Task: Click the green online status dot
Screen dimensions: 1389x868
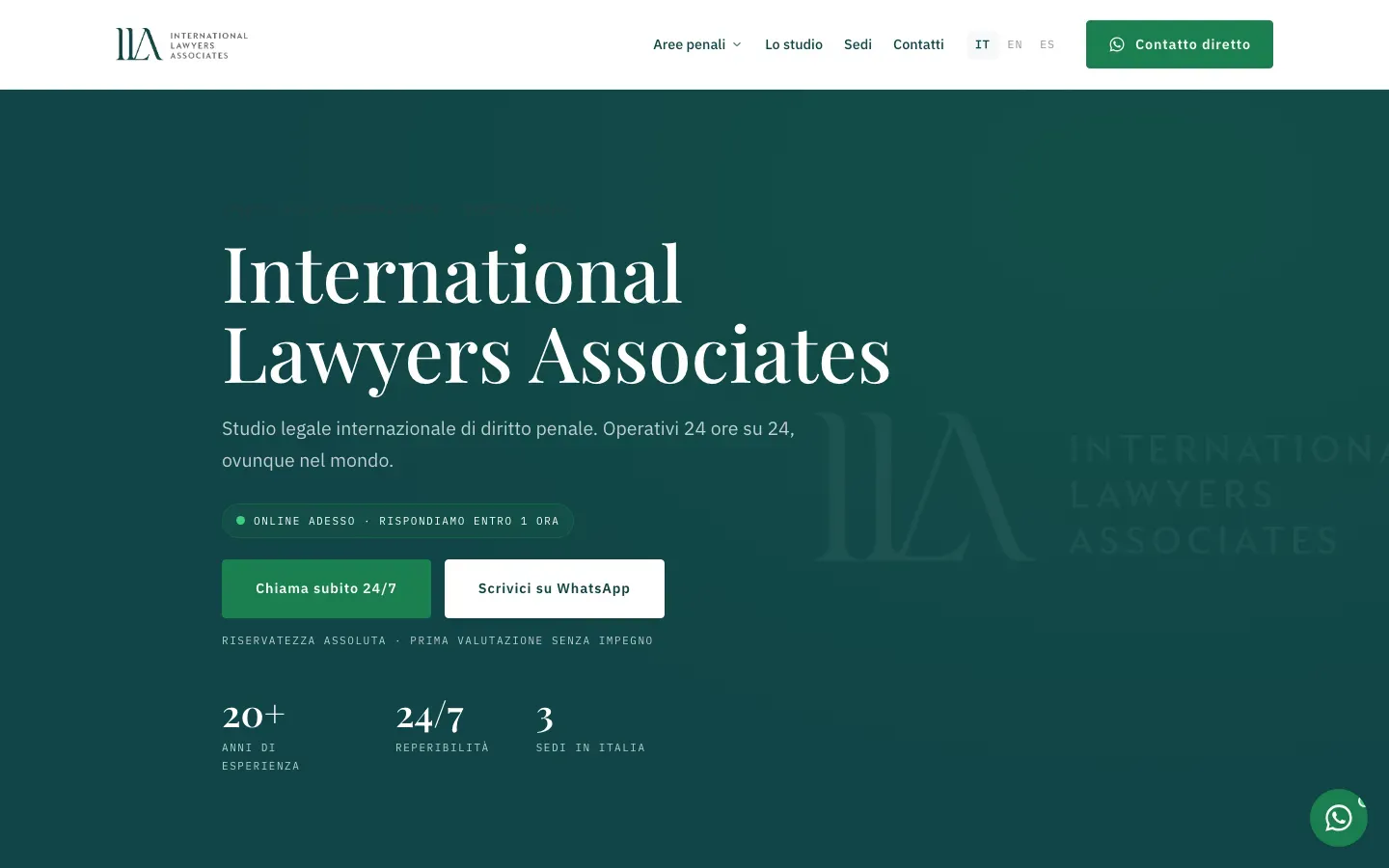Action: pyautogui.click(x=241, y=520)
